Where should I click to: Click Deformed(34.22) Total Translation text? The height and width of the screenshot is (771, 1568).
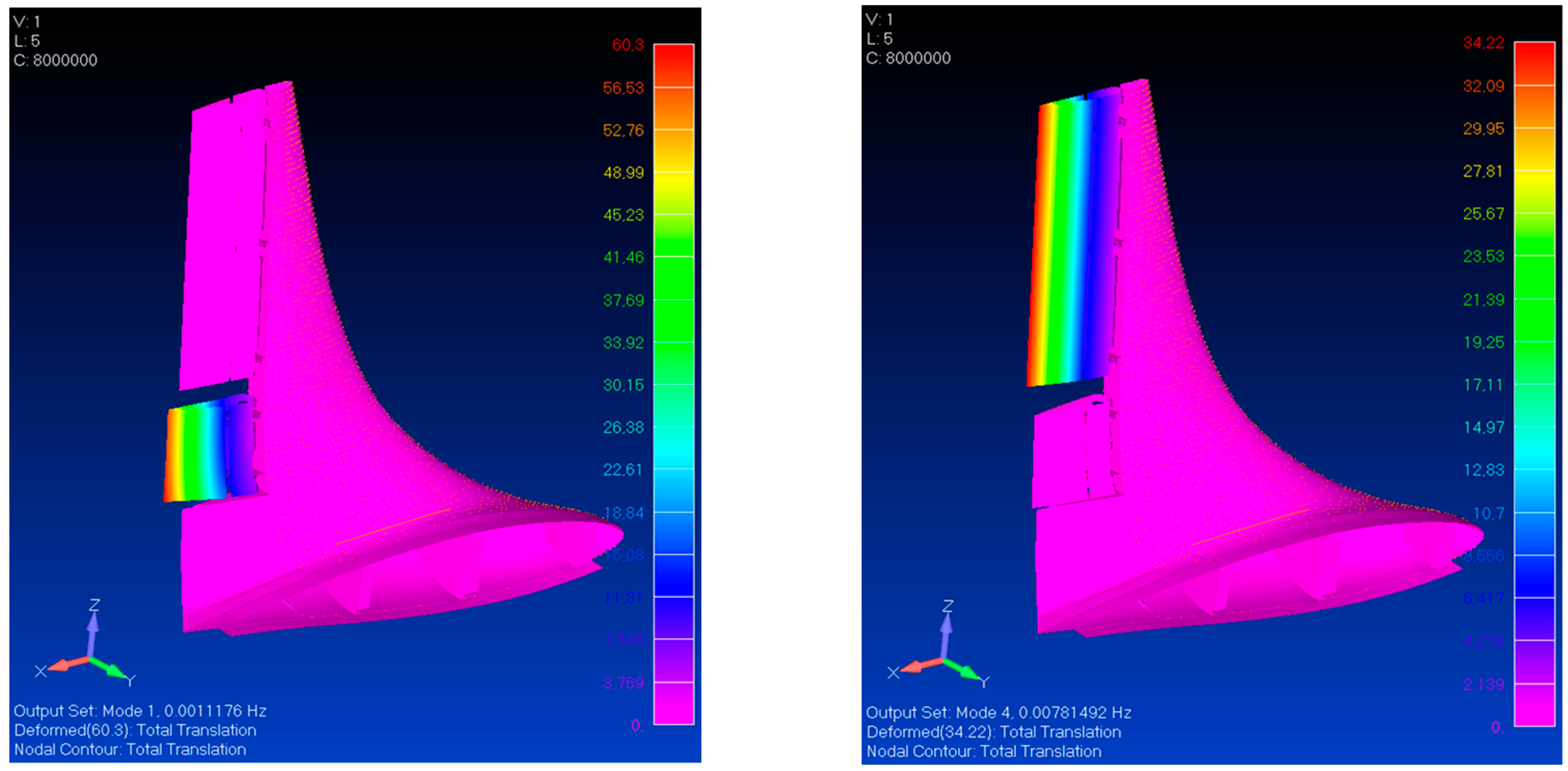(x=993, y=732)
